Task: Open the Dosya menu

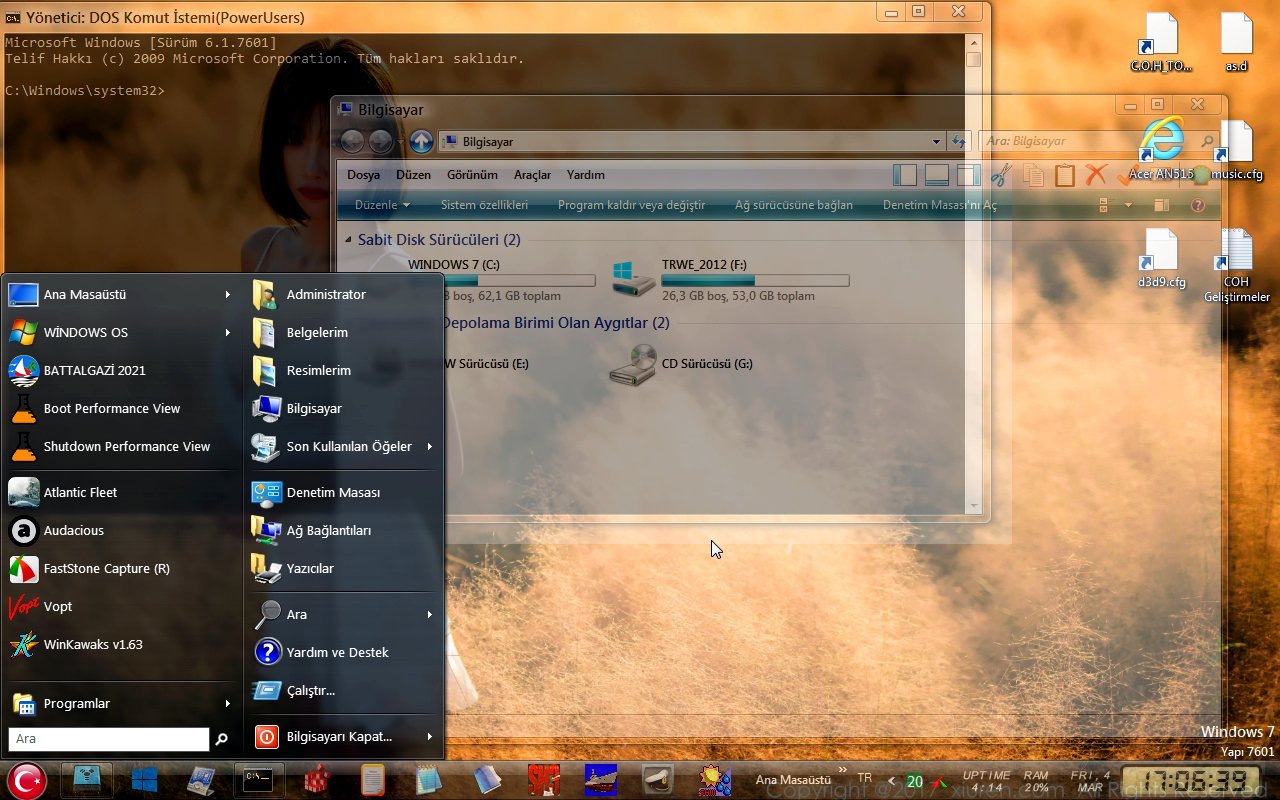Action: pyautogui.click(x=363, y=175)
